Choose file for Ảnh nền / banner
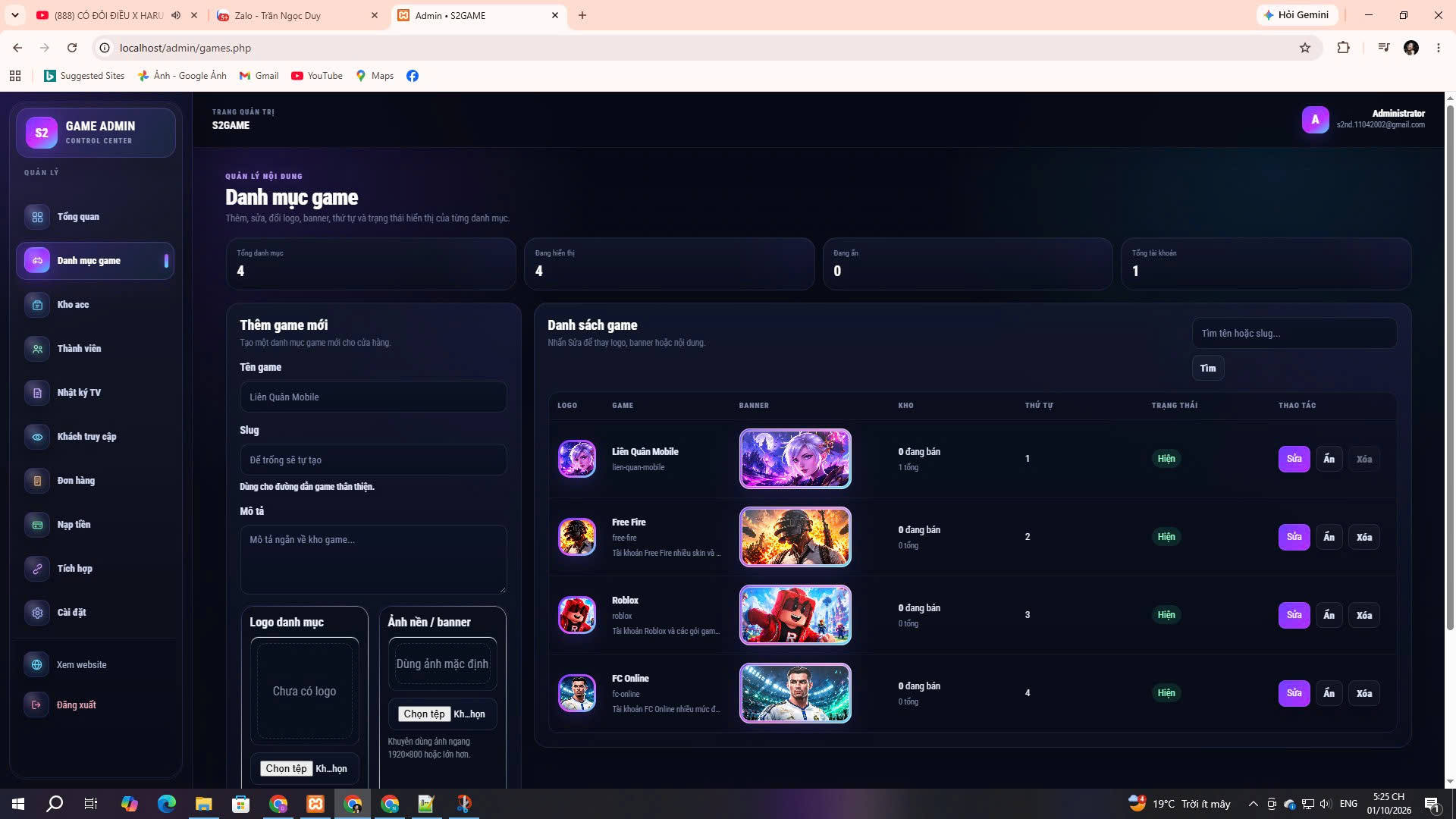Image resolution: width=1456 pixels, height=819 pixels. click(425, 714)
